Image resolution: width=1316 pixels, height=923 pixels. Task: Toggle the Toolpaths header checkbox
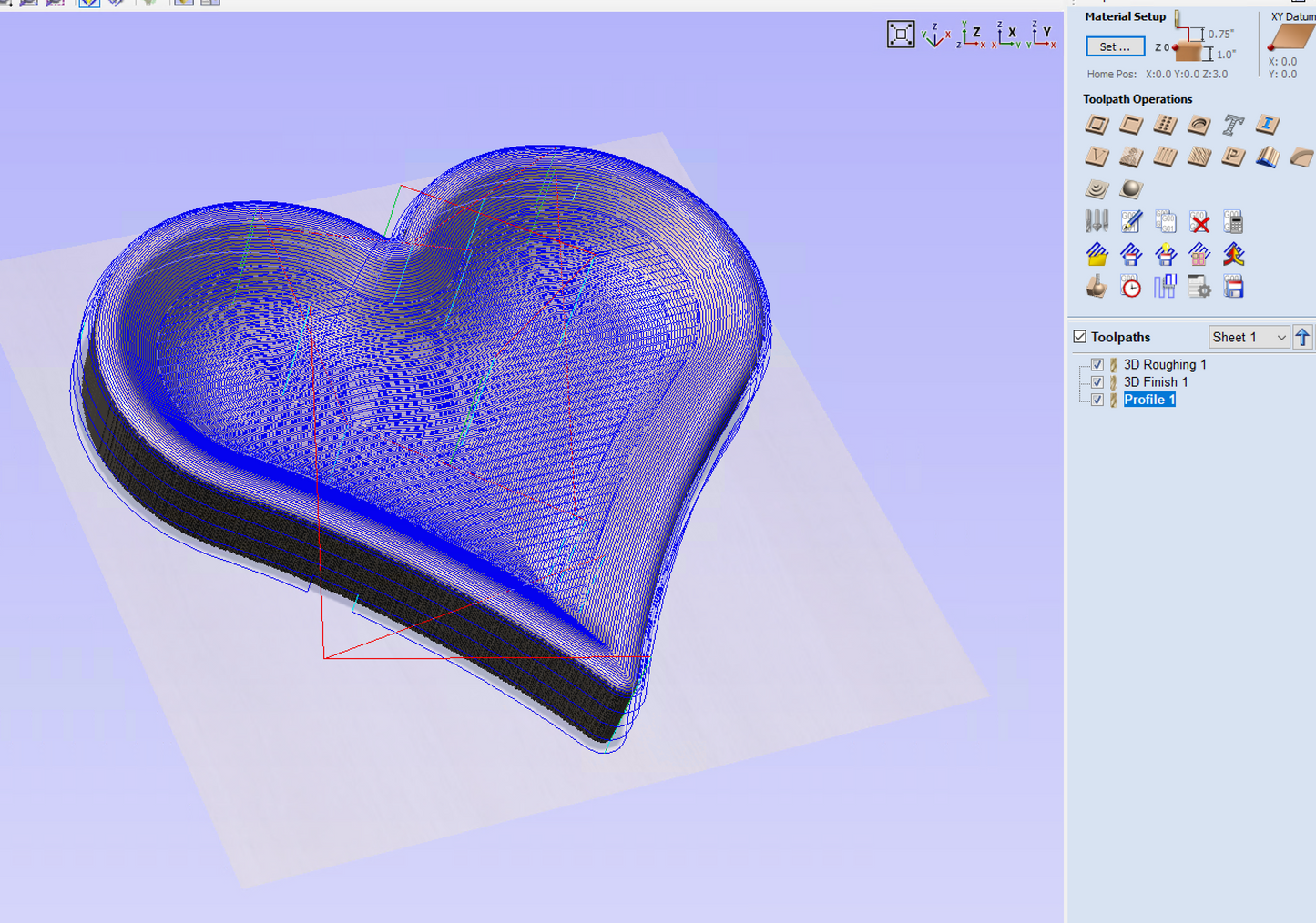click(x=1079, y=336)
